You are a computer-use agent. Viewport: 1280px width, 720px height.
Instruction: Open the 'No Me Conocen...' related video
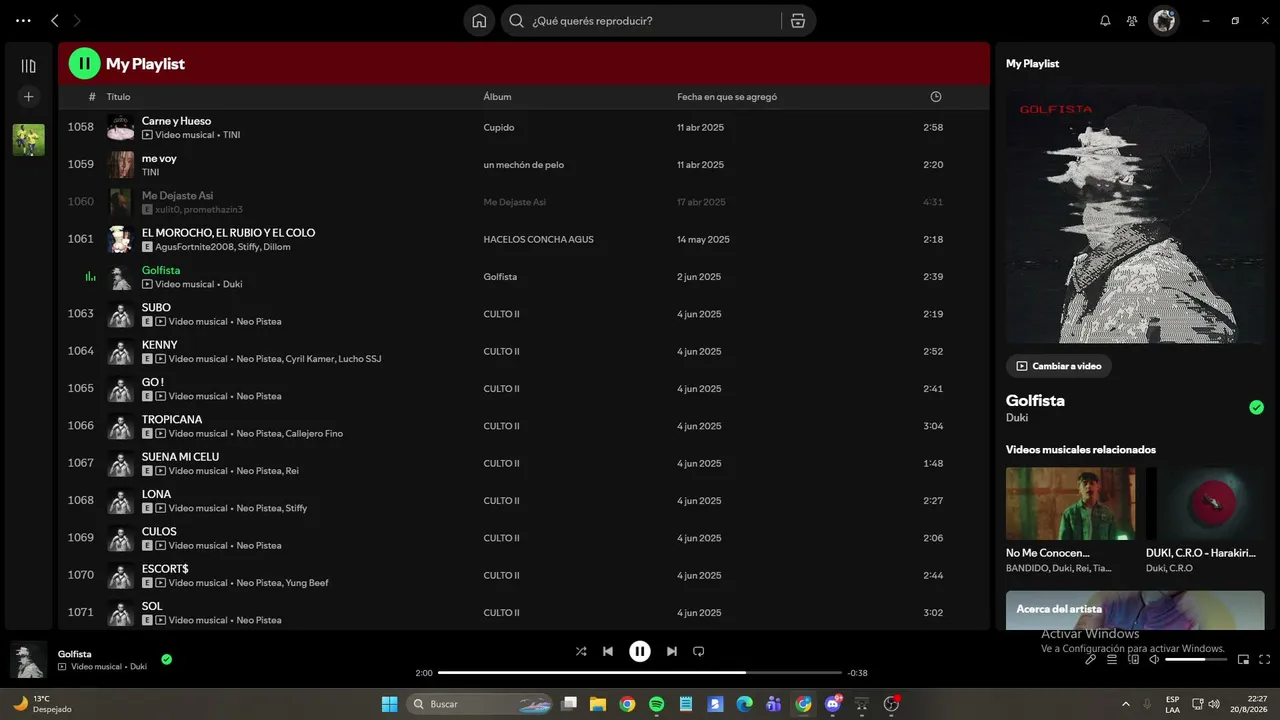click(x=1070, y=521)
